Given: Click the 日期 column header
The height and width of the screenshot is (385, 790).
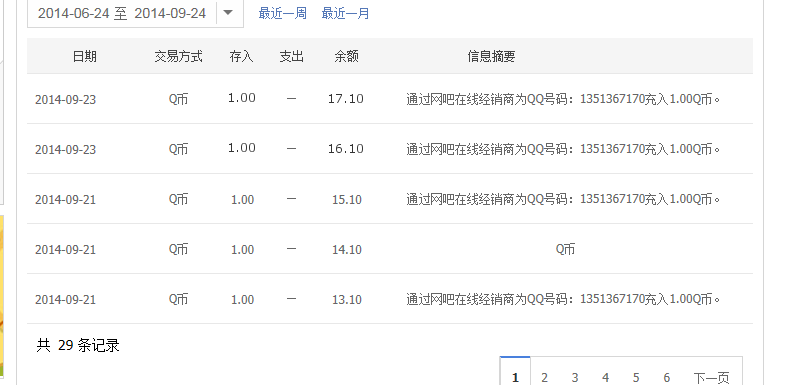Looking at the screenshot, I should click(x=85, y=56).
